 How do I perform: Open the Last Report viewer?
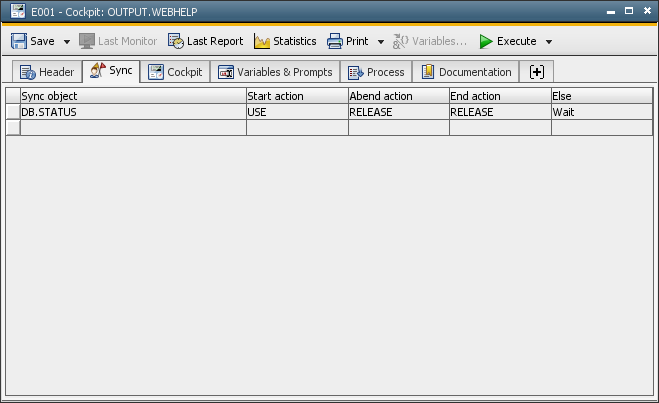tap(205, 42)
